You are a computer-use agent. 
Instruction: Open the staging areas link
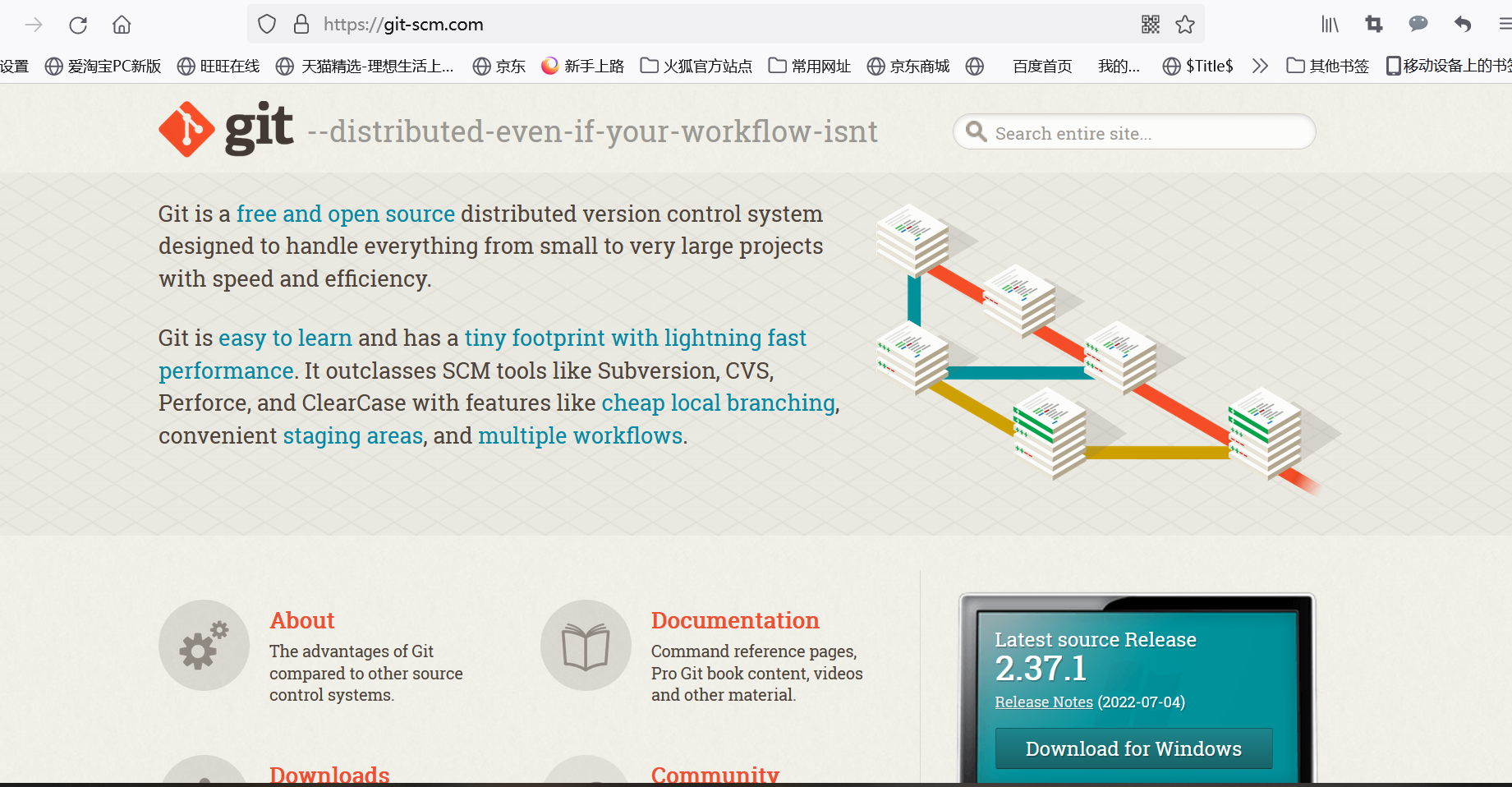click(353, 435)
